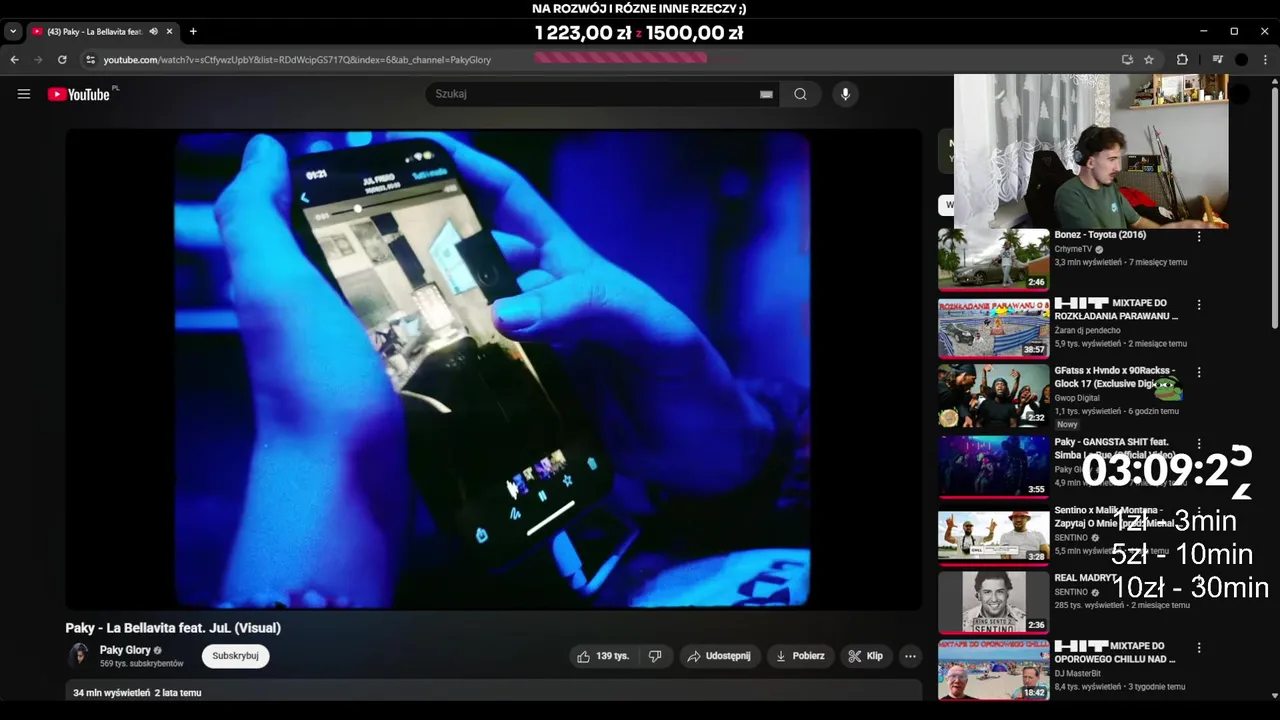Maximize the browser window
This screenshot has height=720, width=1280.
[x=1234, y=31]
